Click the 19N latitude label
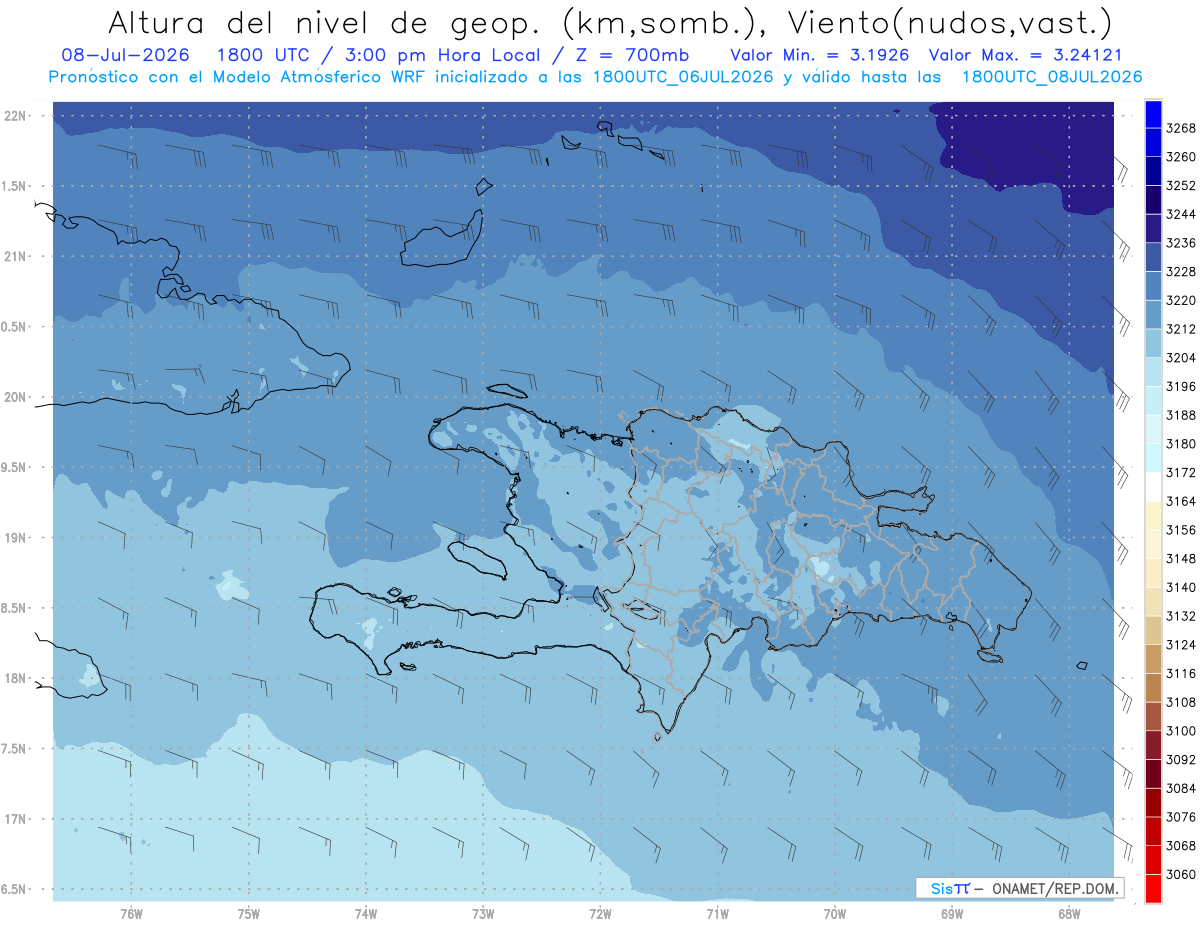The height and width of the screenshot is (927, 1200). click(x=16, y=538)
